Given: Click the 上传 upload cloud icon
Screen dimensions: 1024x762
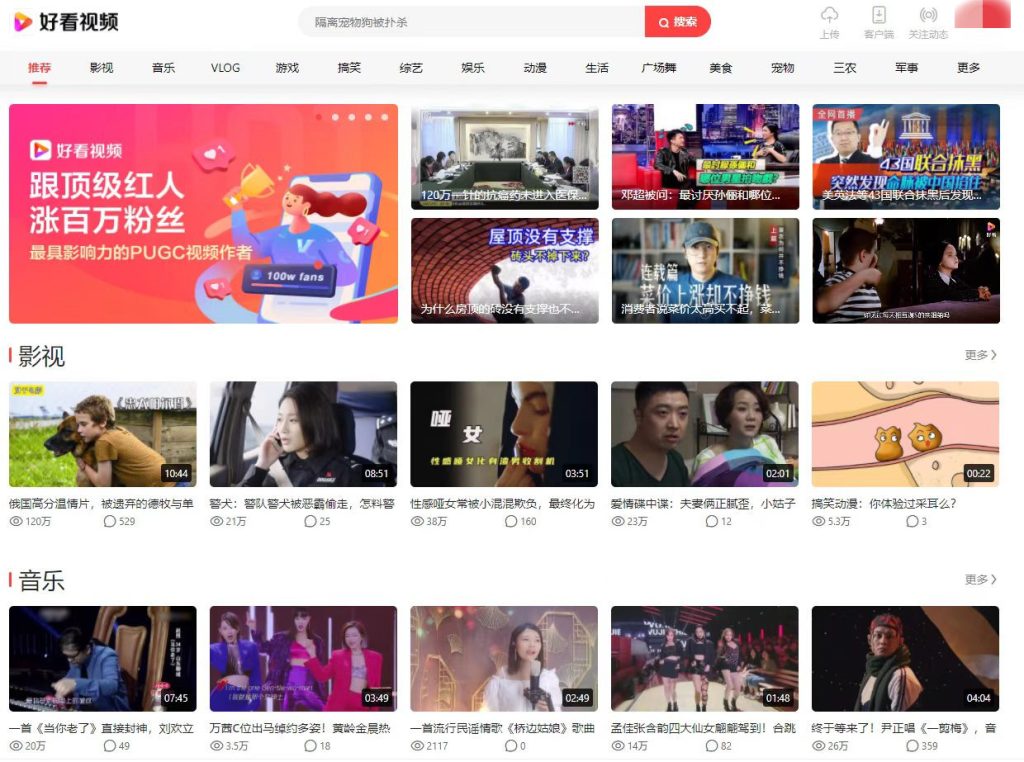Looking at the screenshot, I should (x=830, y=14).
